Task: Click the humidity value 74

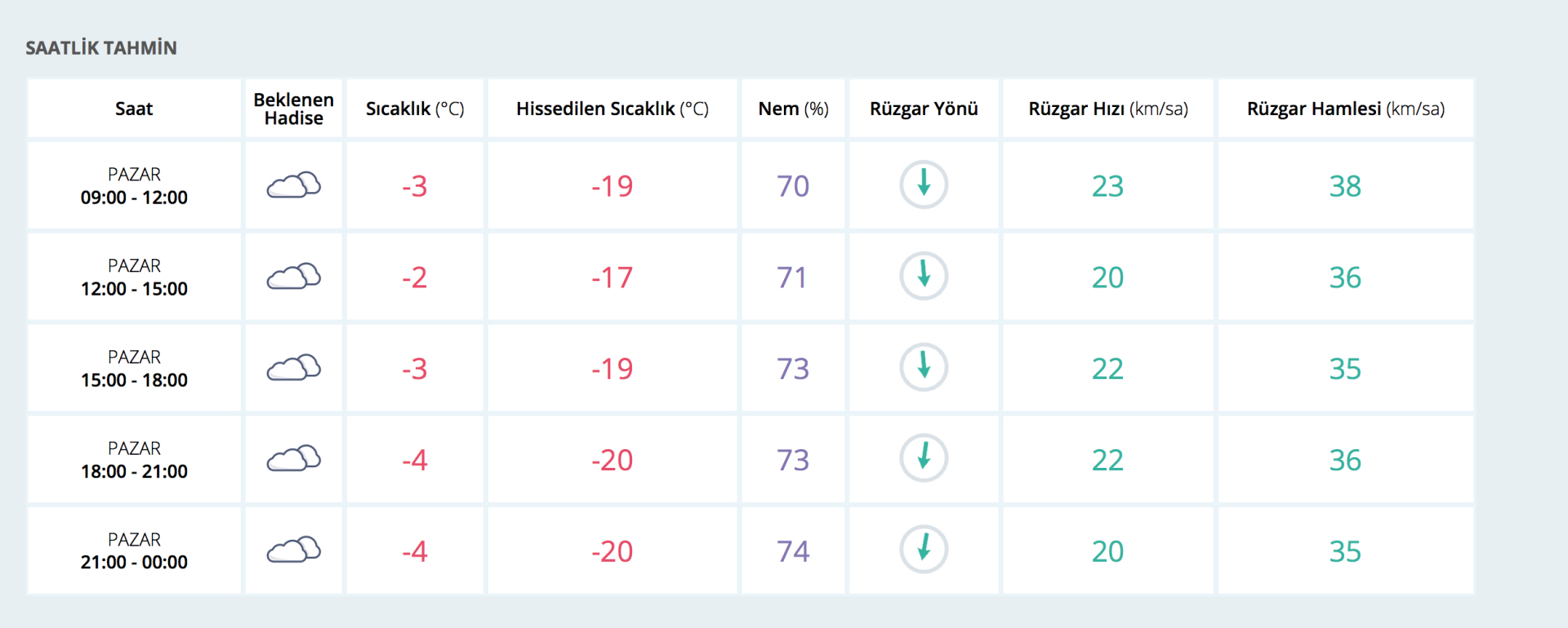Action: click(793, 551)
